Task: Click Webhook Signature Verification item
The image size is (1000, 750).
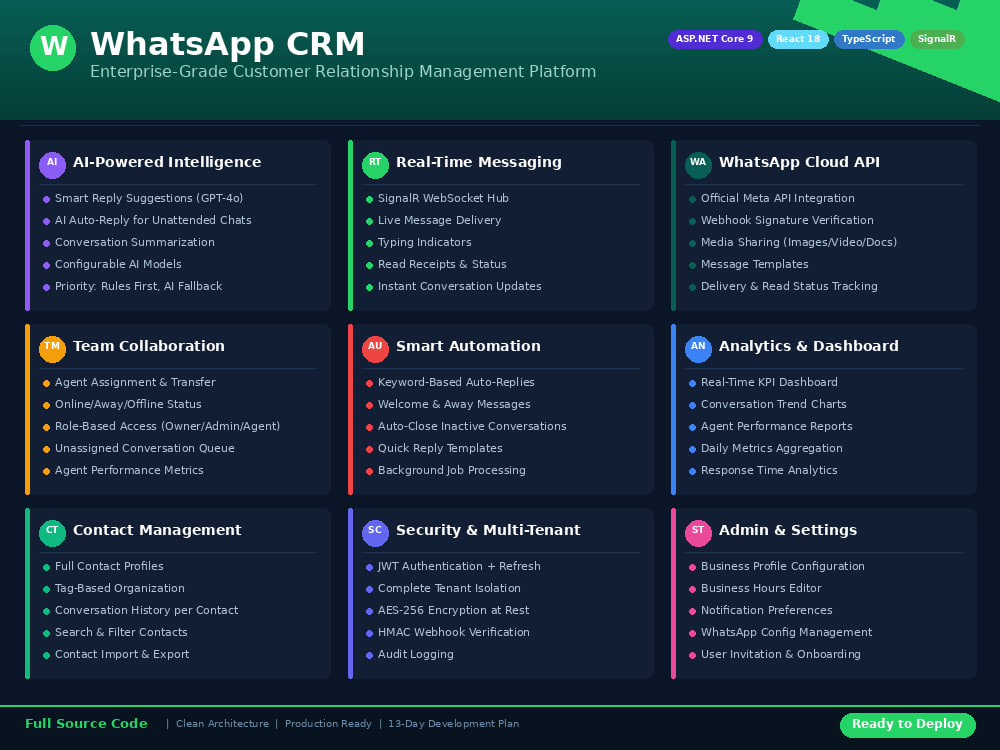Action: pyautogui.click(x=787, y=220)
